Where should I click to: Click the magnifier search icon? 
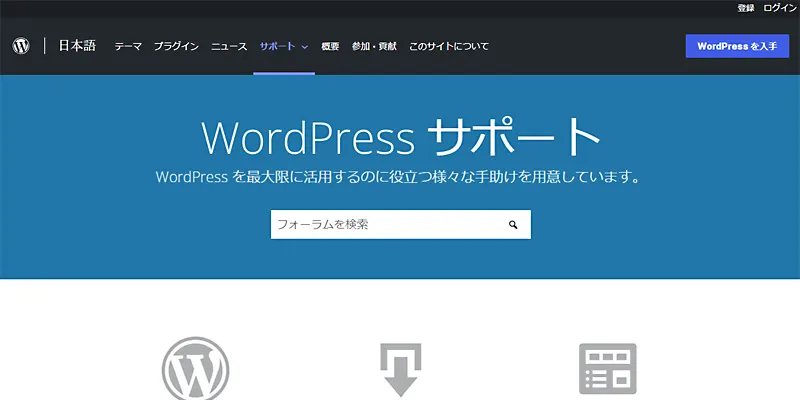tap(513, 225)
